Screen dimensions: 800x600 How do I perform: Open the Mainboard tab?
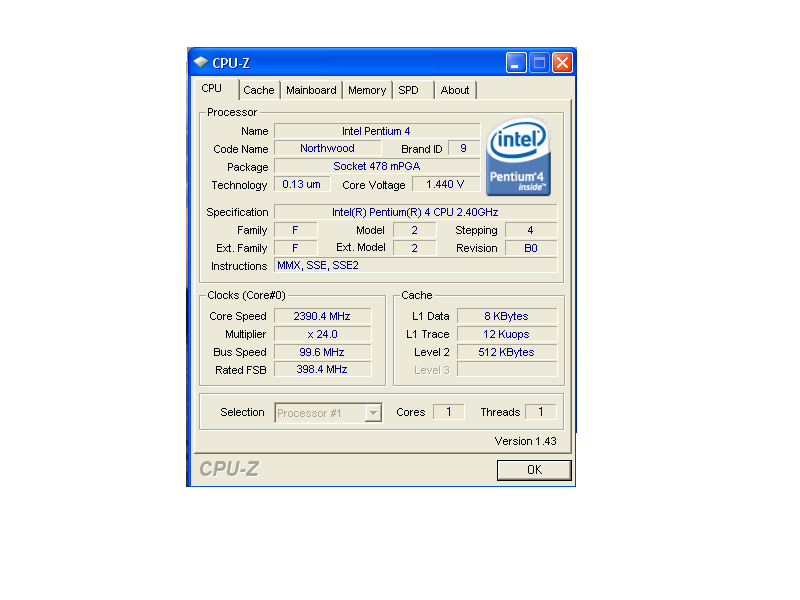311,90
